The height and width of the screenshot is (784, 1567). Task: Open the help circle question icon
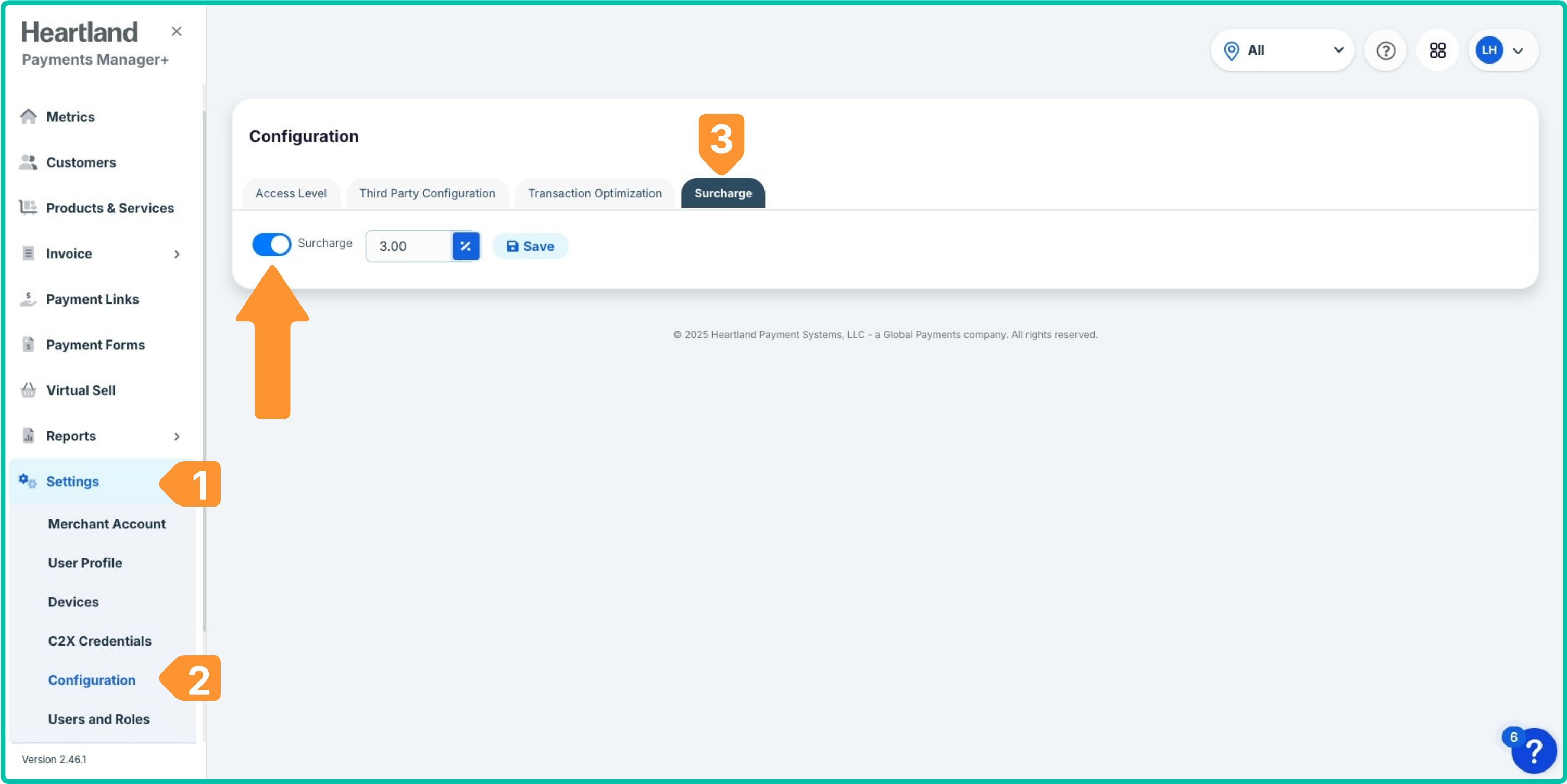click(x=1386, y=50)
